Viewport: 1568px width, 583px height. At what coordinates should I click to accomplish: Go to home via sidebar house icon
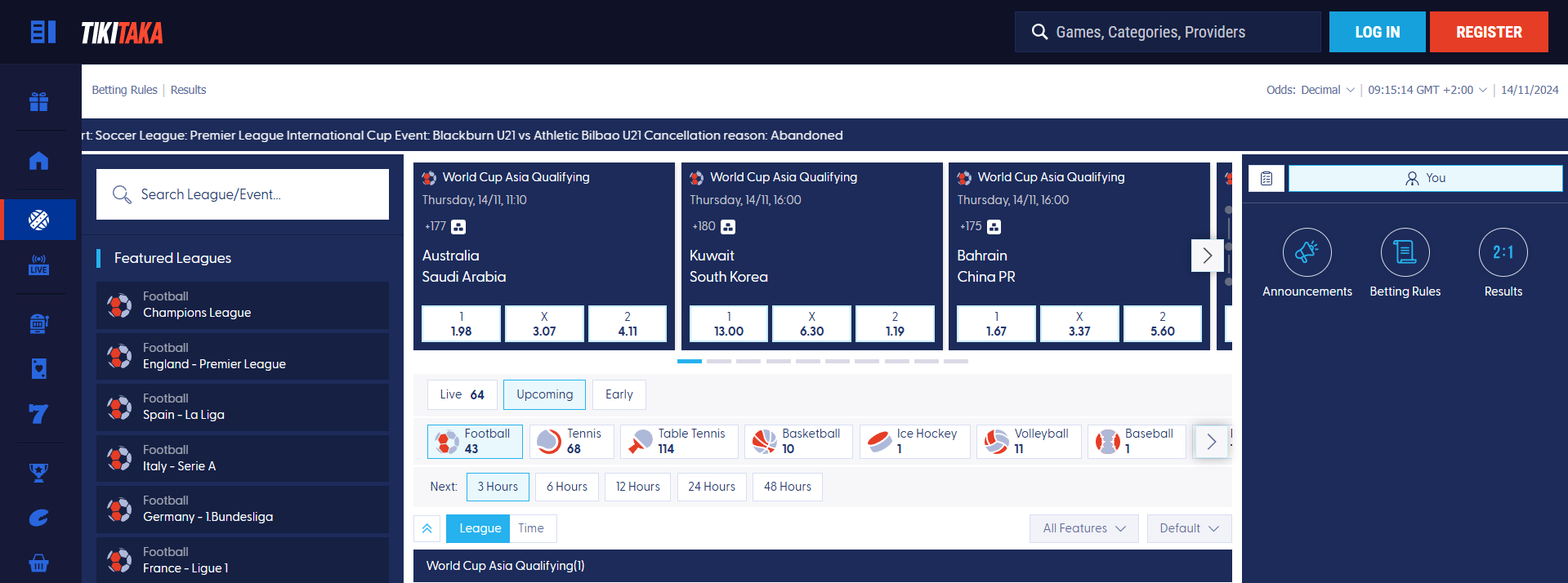(x=38, y=161)
